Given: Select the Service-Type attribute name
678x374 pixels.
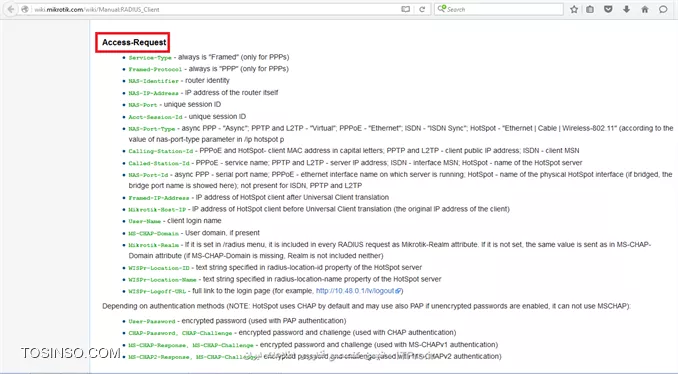Looking at the screenshot, I should tap(150, 58).
